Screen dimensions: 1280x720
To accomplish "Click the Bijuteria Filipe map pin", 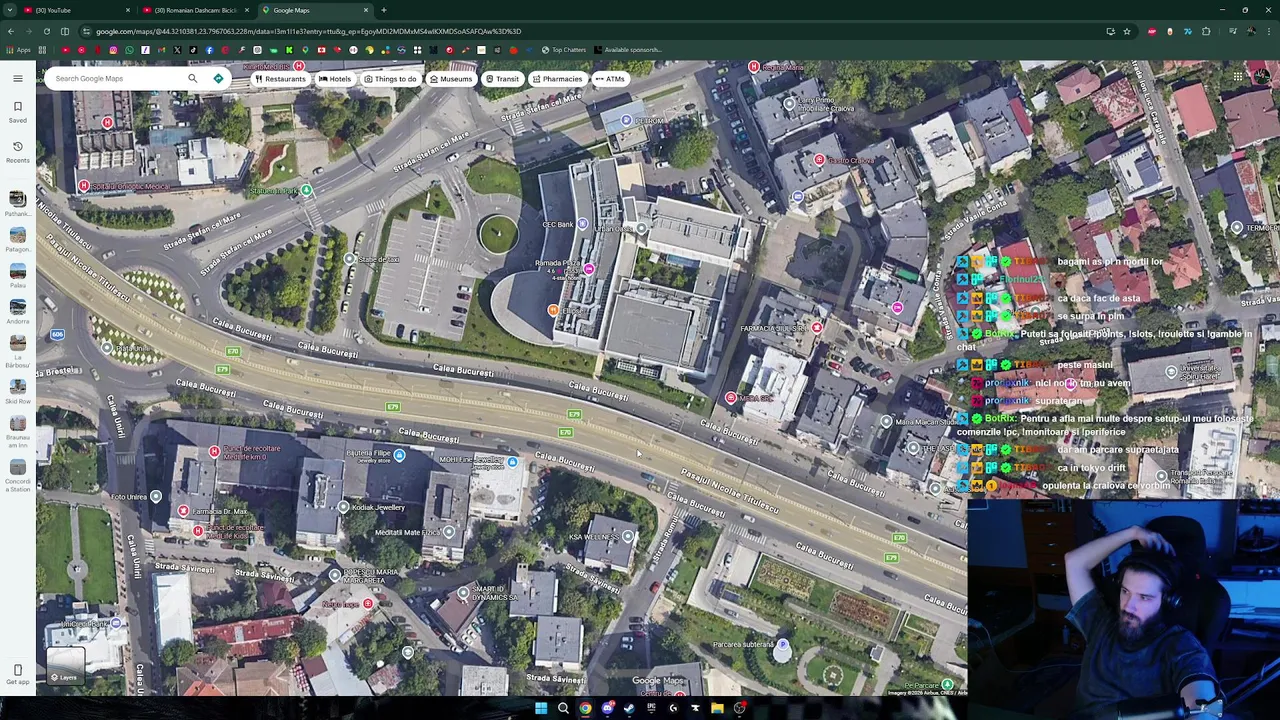I will (x=399, y=456).
